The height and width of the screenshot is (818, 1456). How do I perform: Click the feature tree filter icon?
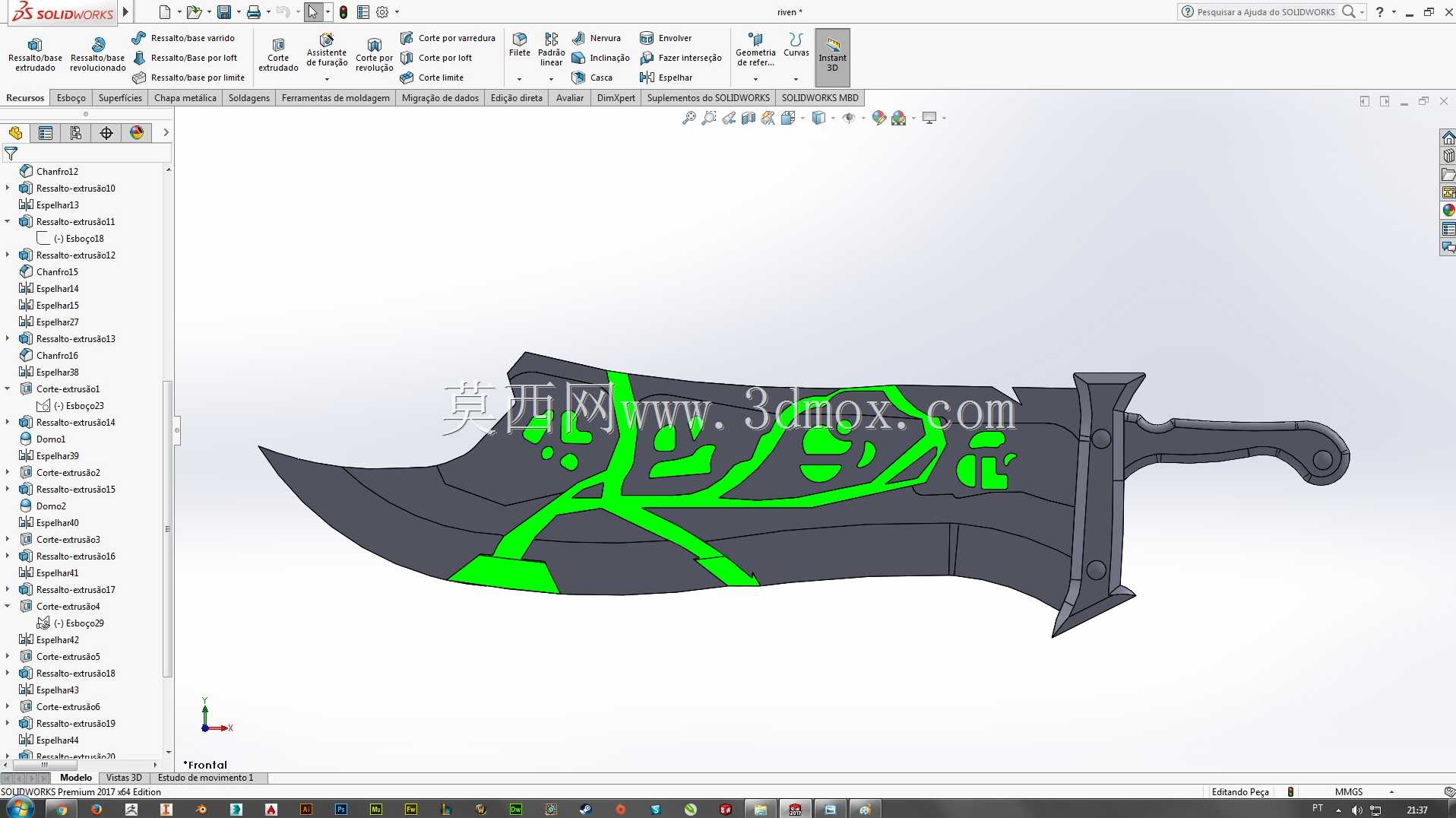(11, 154)
